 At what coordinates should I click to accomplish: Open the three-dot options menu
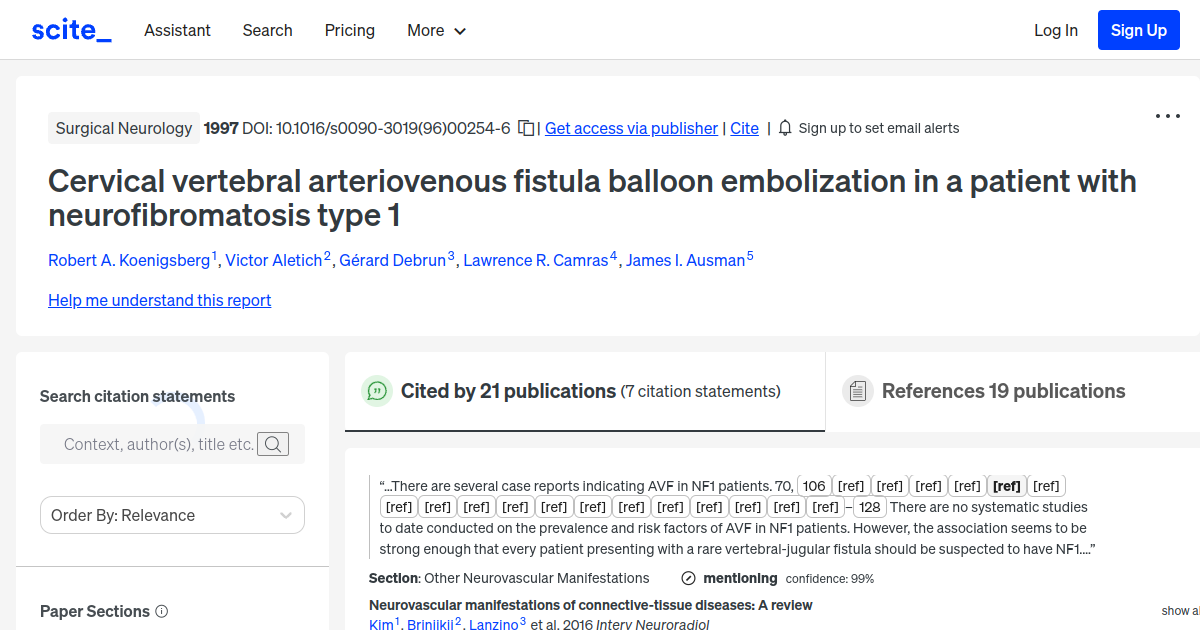(x=1167, y=116)
